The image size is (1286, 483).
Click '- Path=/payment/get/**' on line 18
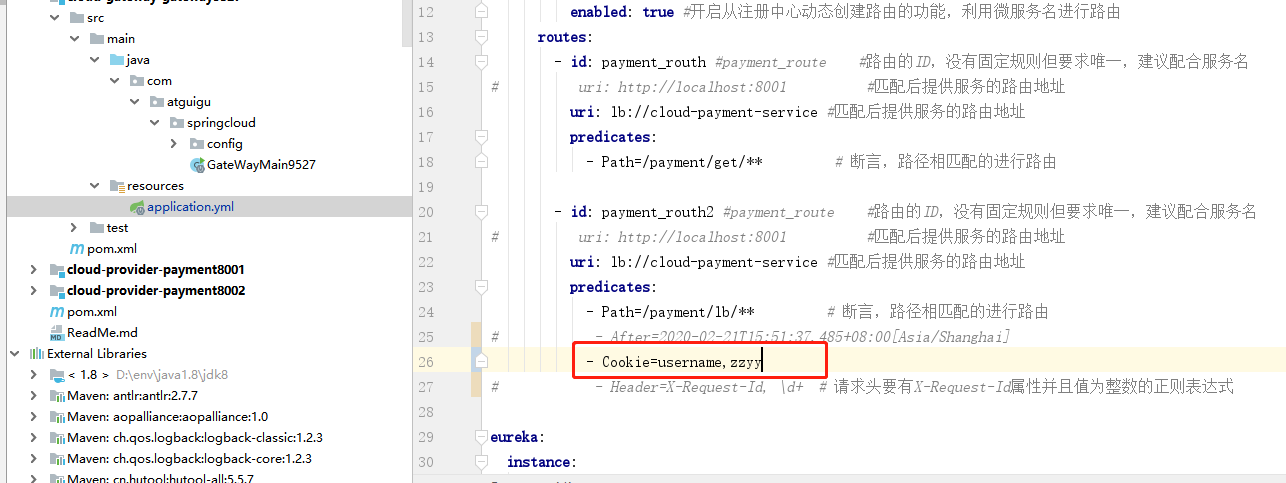[x=674, y=162]
